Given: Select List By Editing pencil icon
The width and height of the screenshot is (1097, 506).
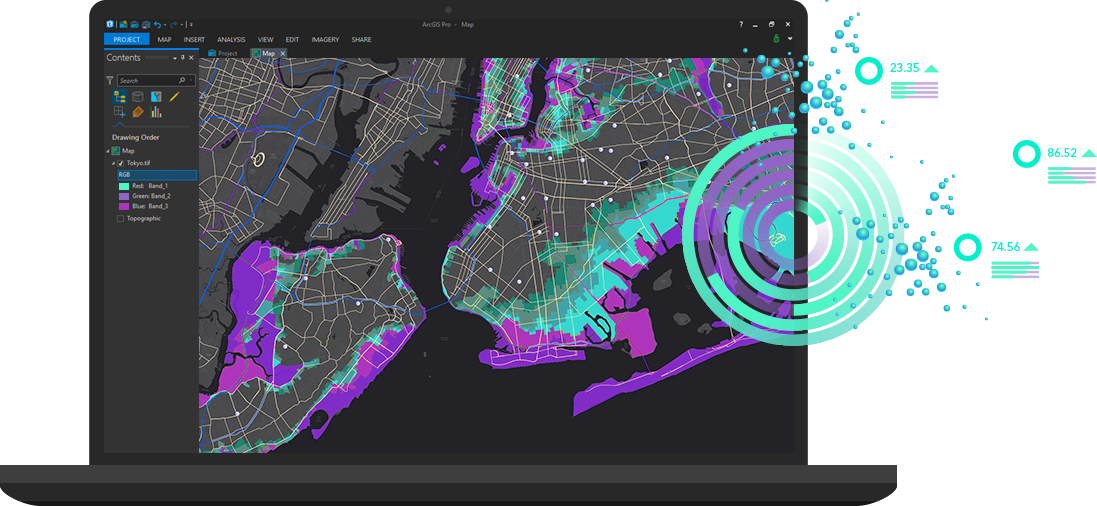Looking at the screenshot, I should click(x=174, y=97).
